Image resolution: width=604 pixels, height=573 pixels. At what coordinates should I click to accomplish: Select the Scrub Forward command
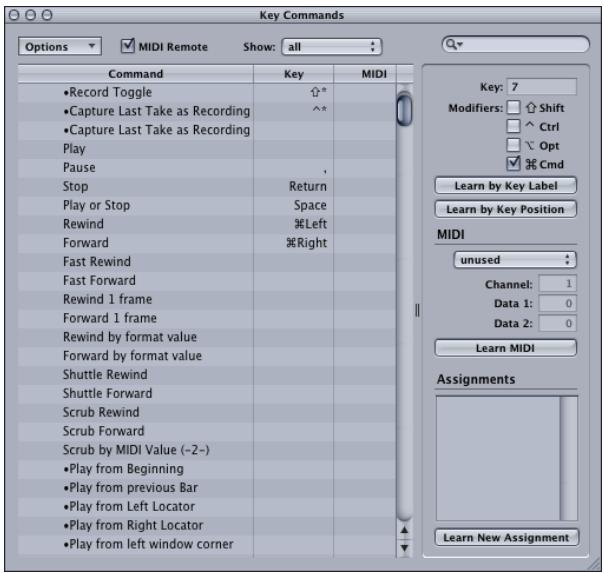(x=206, y=431)
